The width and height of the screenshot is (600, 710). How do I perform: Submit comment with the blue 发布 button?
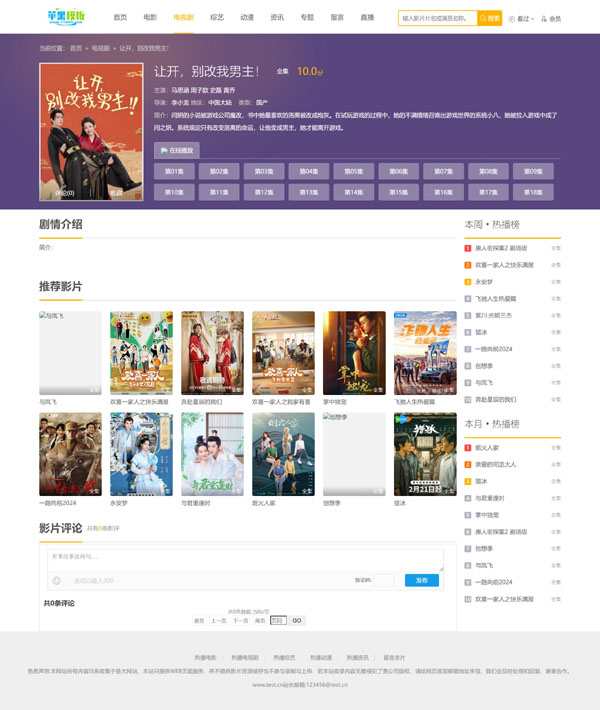tap(421, 580)
